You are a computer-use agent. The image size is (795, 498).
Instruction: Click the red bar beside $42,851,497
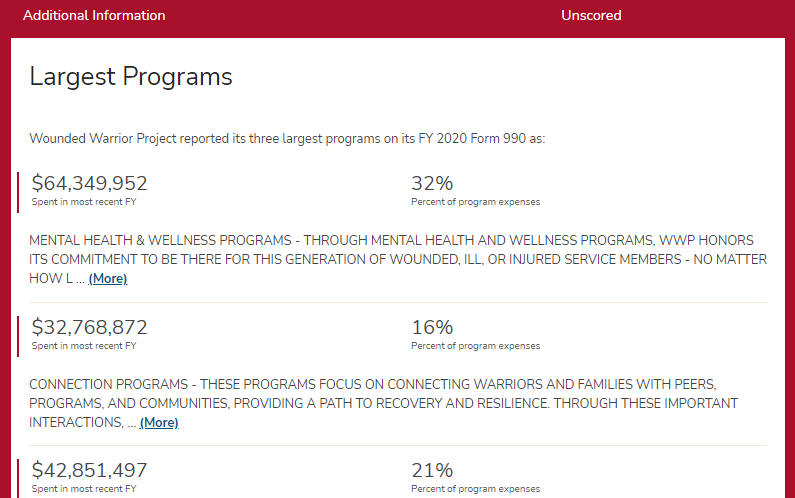click(x=18, y=479)
